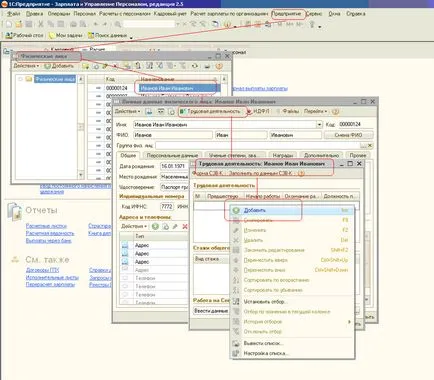
Task: Click the search text field in the main toolbar
Action: [x=149, y=24]
